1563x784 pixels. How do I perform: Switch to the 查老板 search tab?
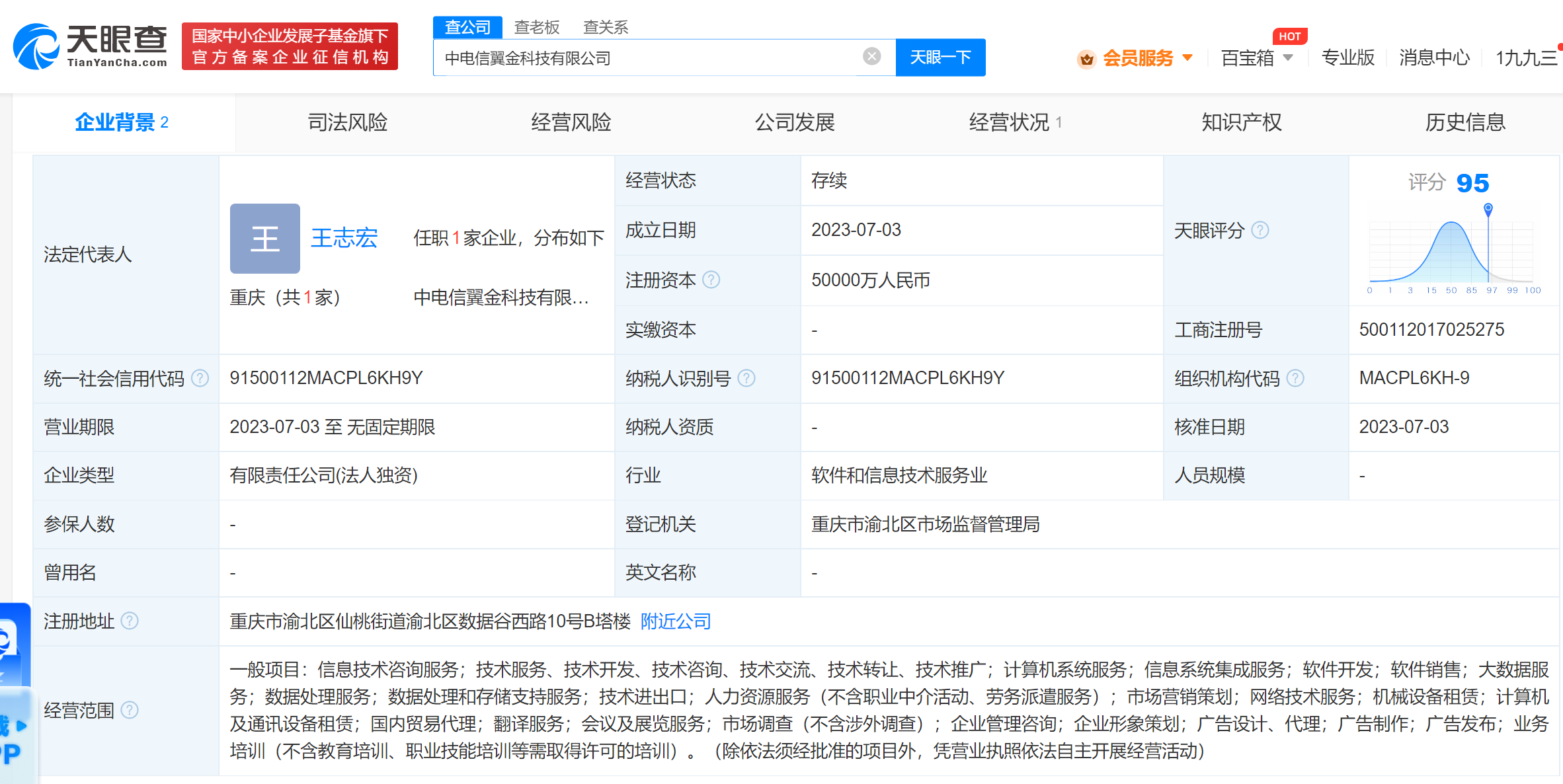[x=537, y=27]
